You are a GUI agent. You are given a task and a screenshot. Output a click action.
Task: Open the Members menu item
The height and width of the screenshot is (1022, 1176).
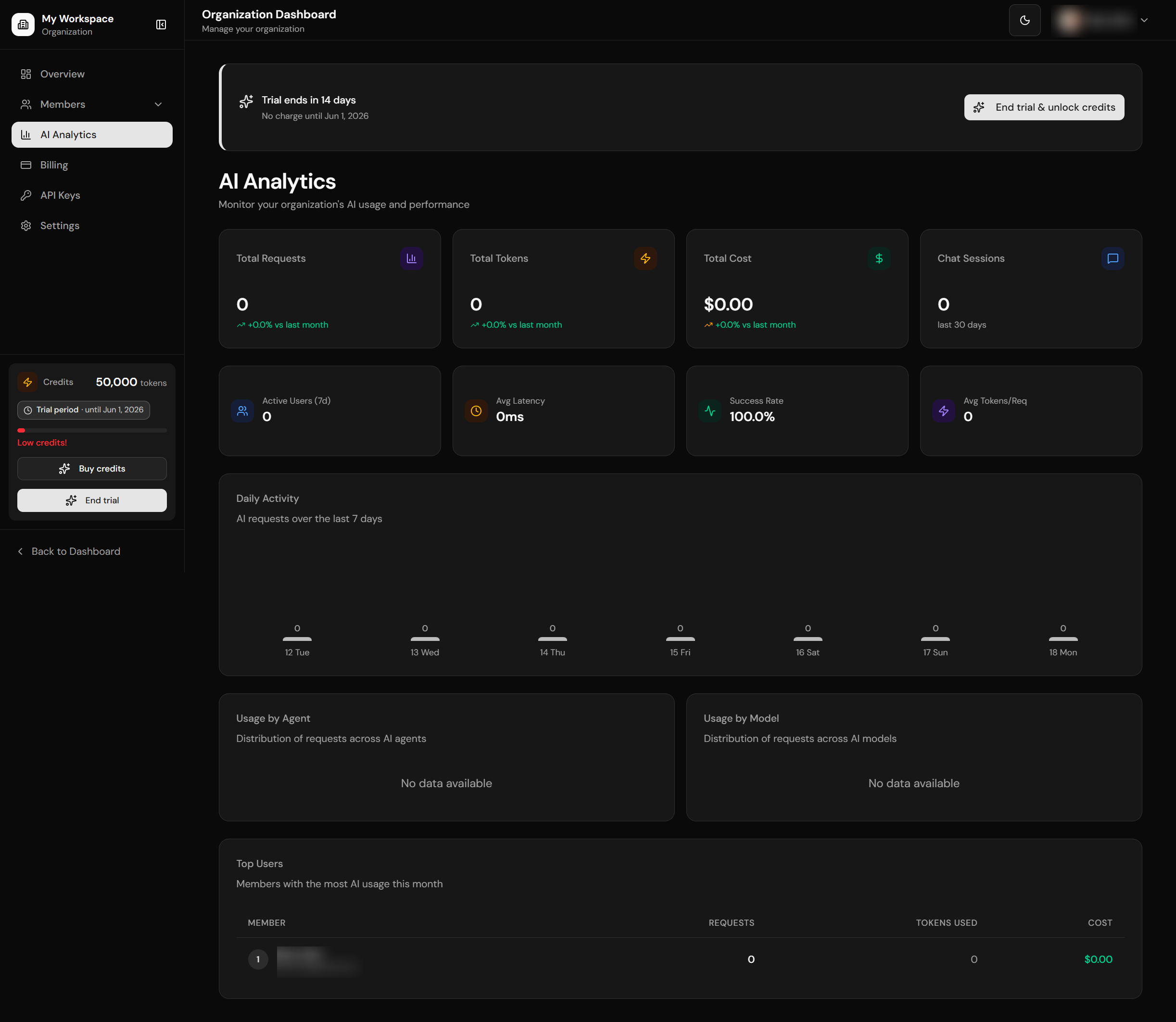[92, 104]
